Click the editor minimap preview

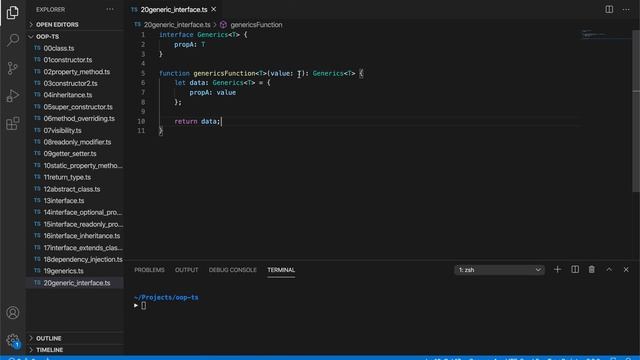pos(606,34)
